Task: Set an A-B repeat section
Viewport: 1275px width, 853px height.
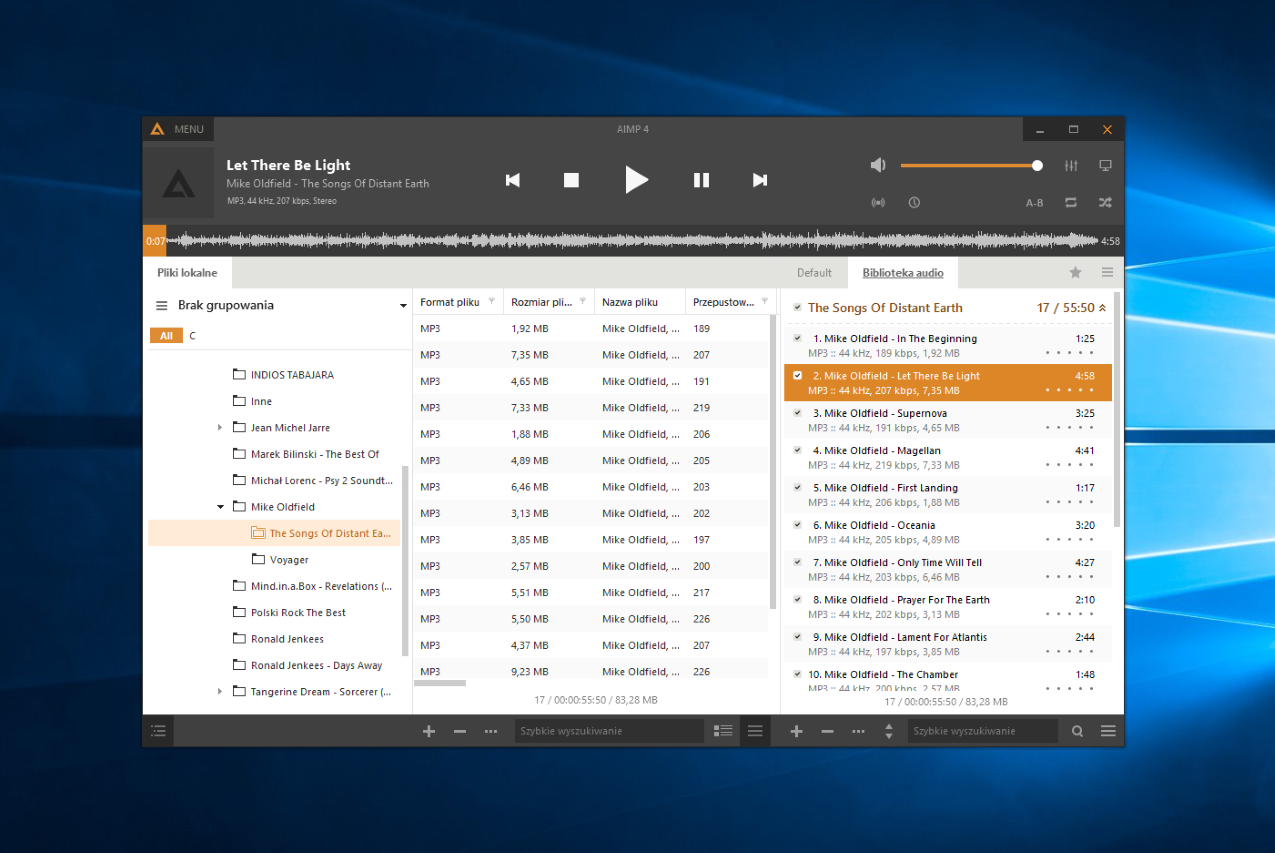Action: [1034, 202]
